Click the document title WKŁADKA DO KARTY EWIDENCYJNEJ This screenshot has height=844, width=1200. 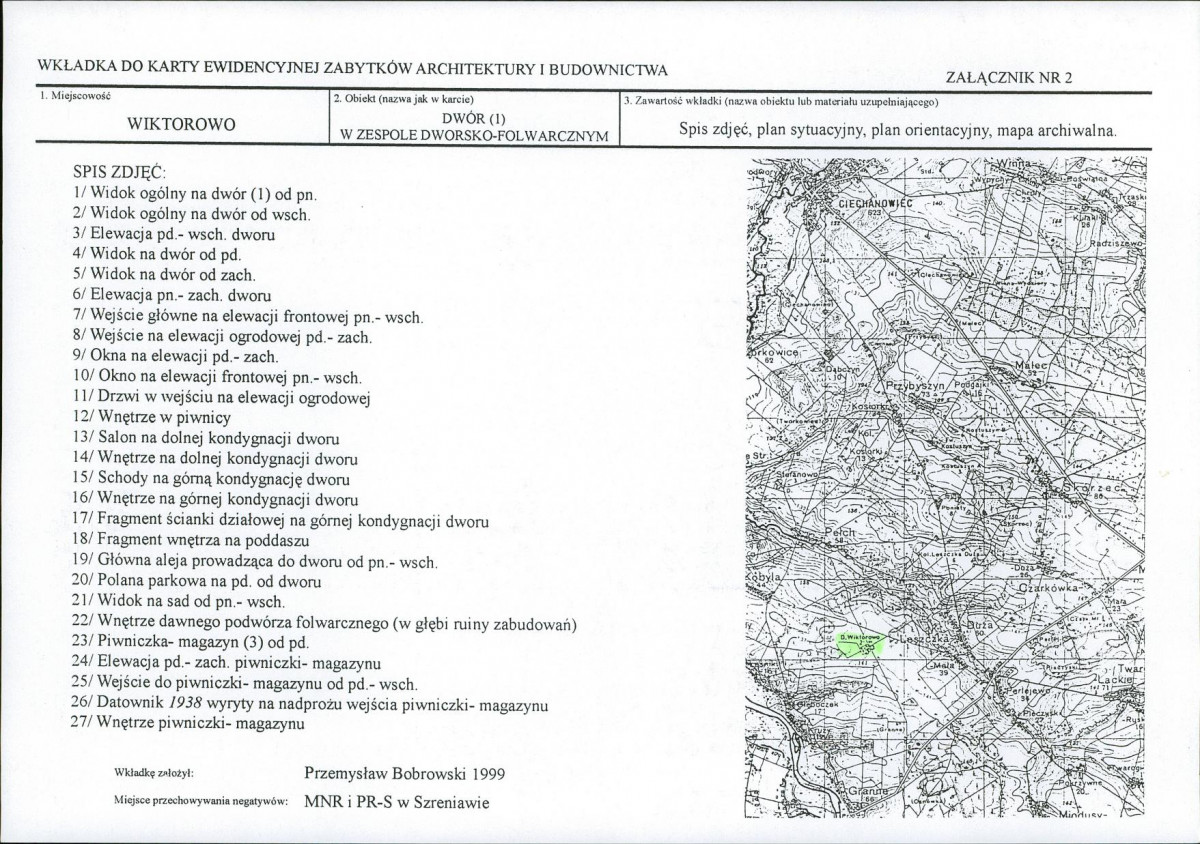[x=352, y=68]
